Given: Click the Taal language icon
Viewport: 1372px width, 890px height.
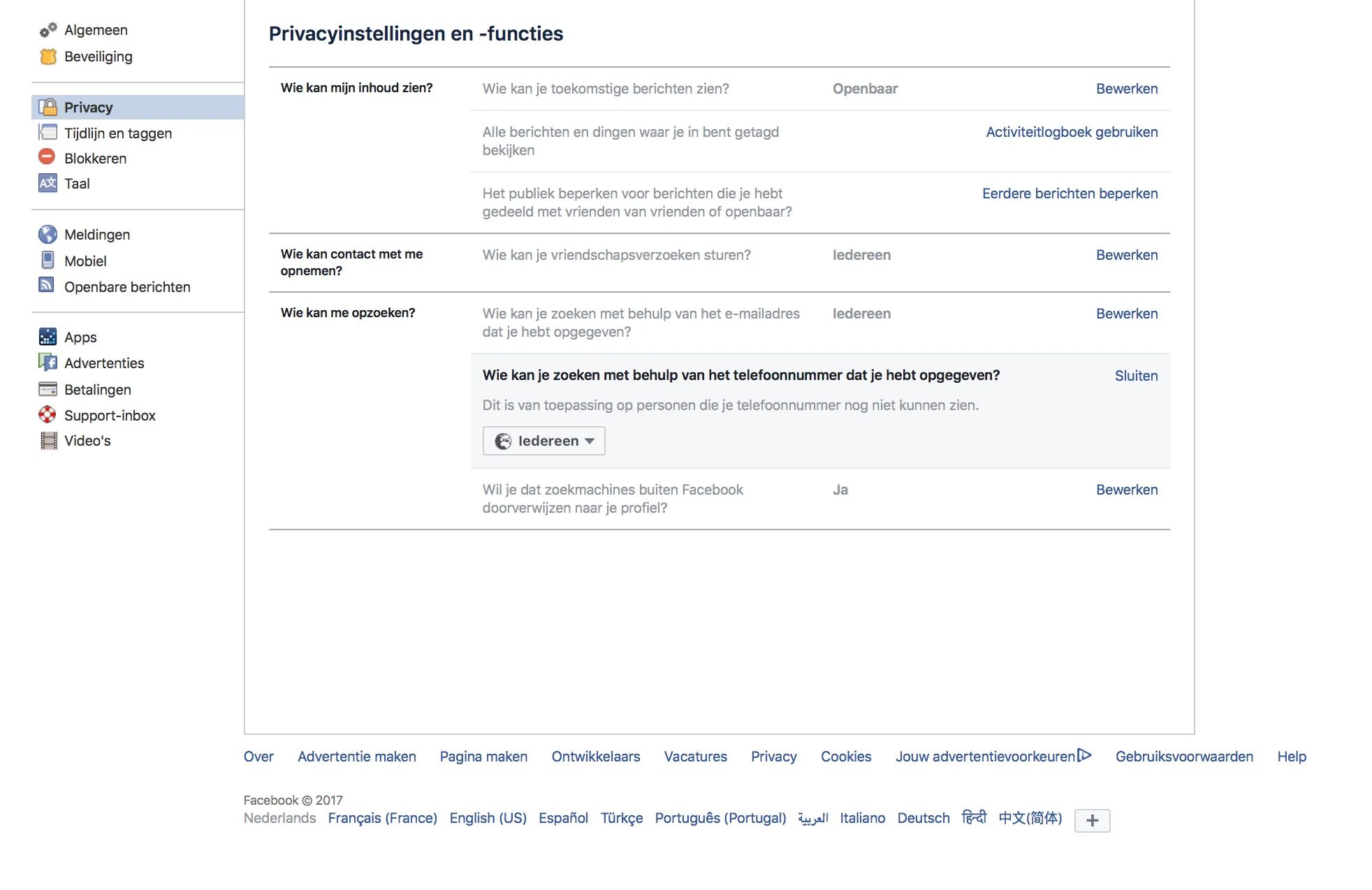Looking at the screenshot, I should [47, 183].
